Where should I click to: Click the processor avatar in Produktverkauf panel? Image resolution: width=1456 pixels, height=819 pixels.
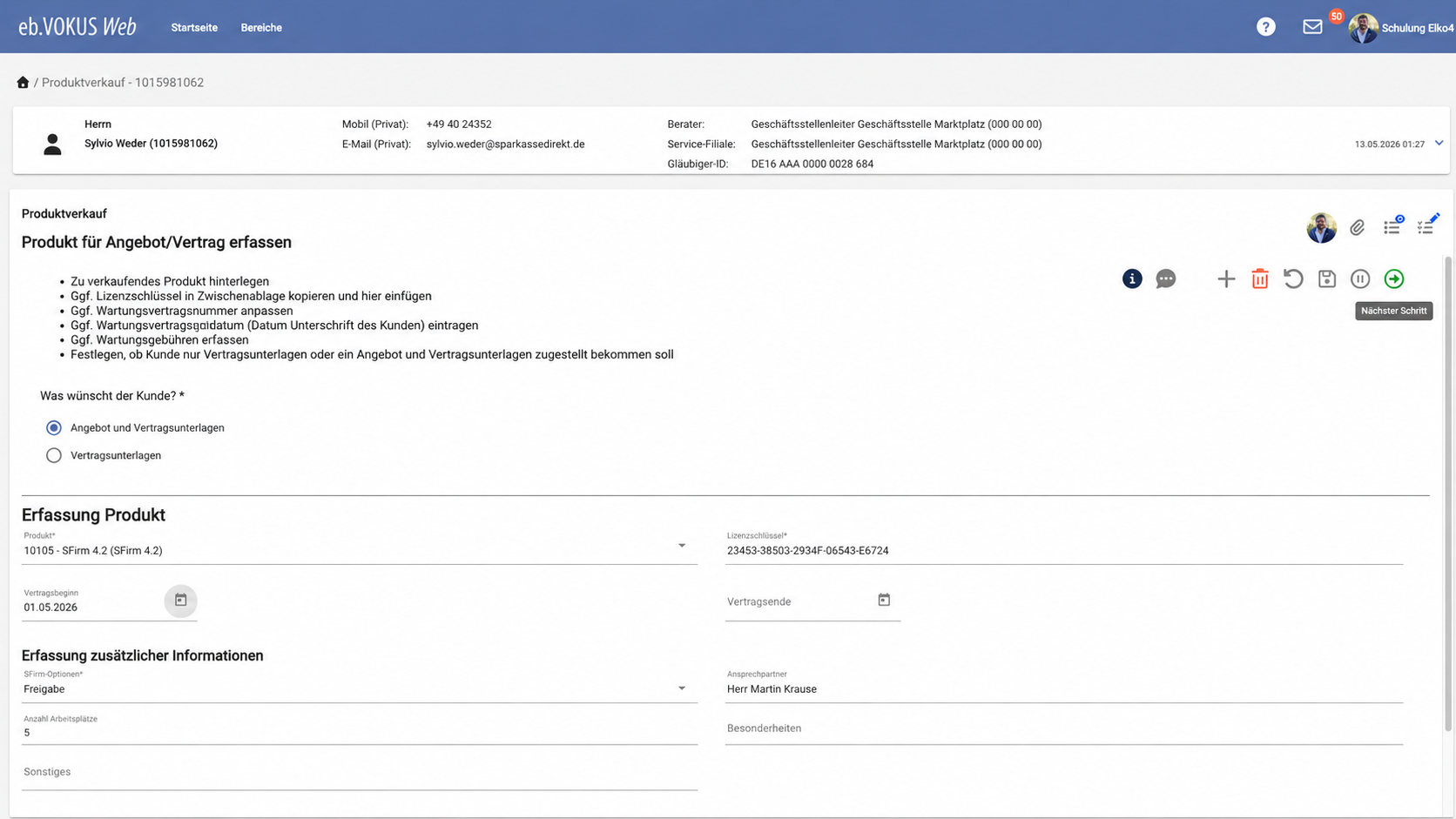tap(1321, 227)
